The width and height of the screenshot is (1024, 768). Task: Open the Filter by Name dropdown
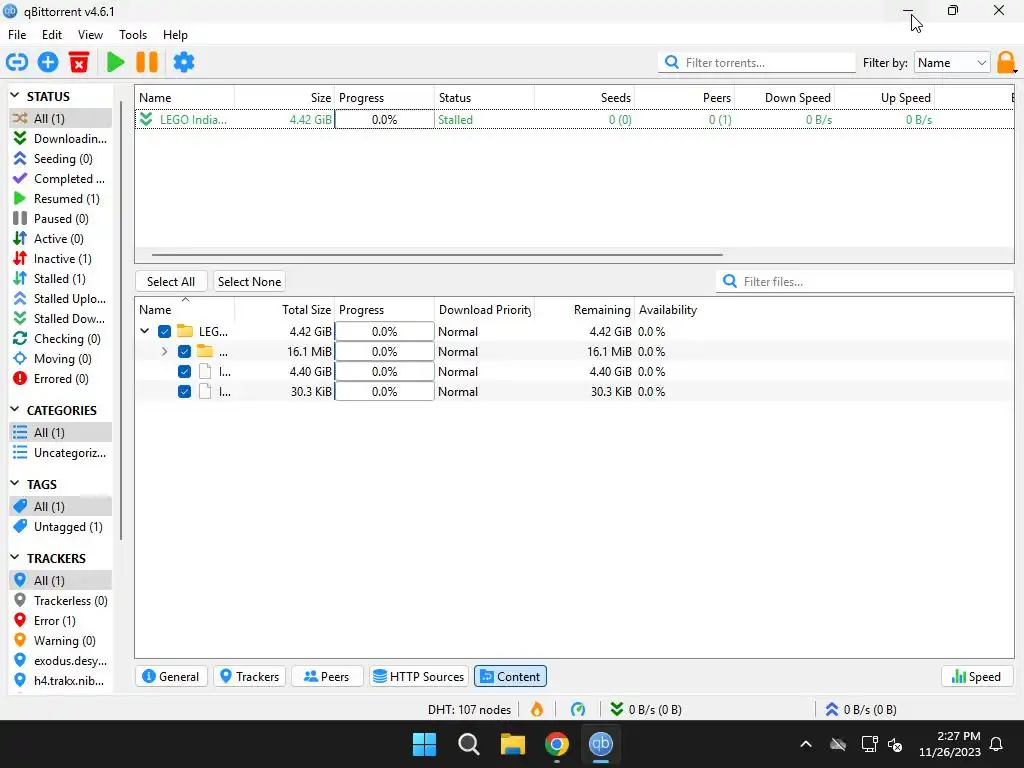(x=952, y=63)
